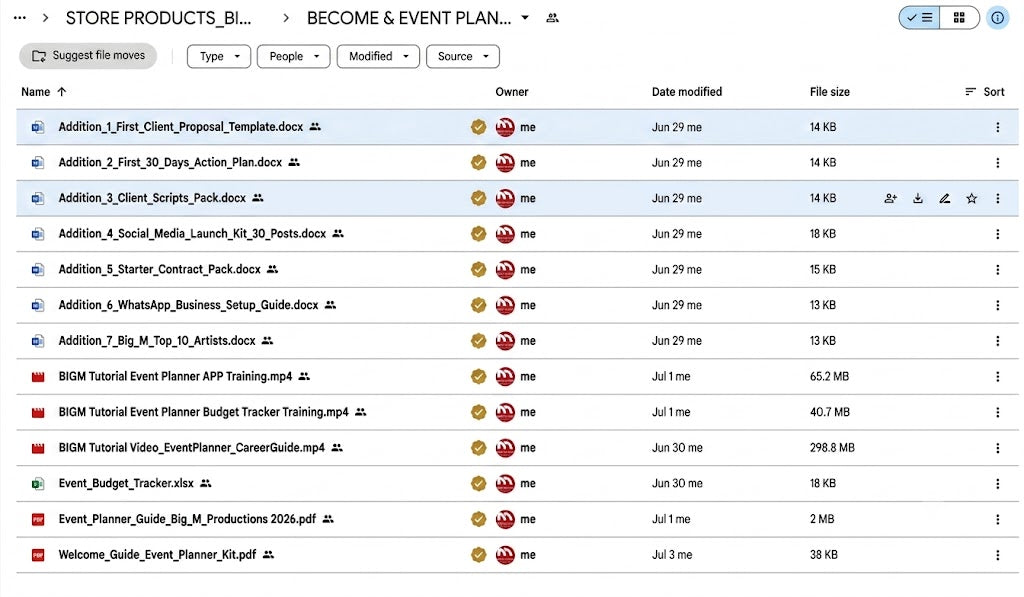1024x597 pixels.
Task: Open more actions for Event_Planner_Guide_Big_M_Productions 2026.pdf
Action: click(997, 519)
